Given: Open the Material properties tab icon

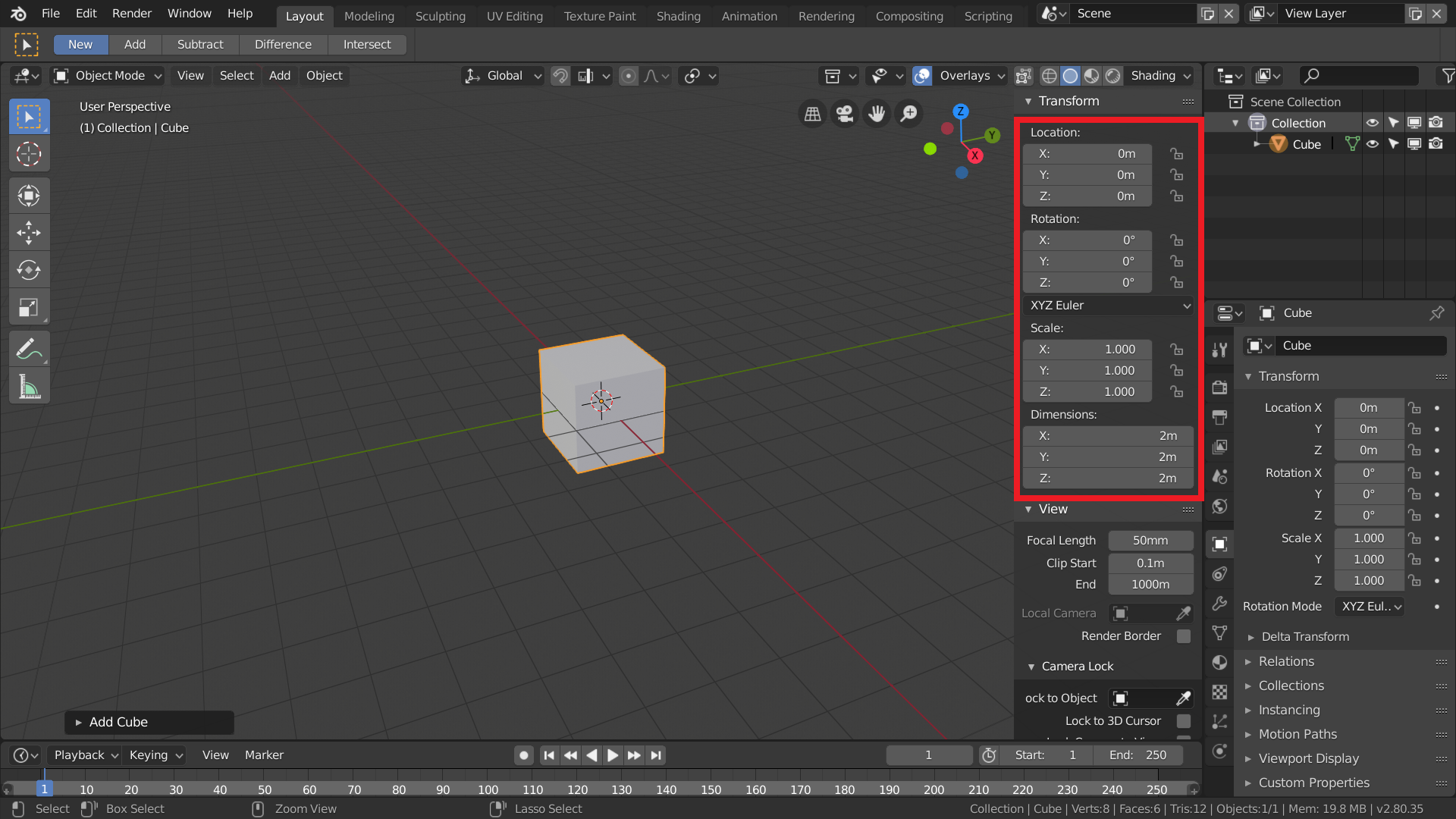Looking at the screenshot, I should pyautogui.click(x=1219, y=662).
